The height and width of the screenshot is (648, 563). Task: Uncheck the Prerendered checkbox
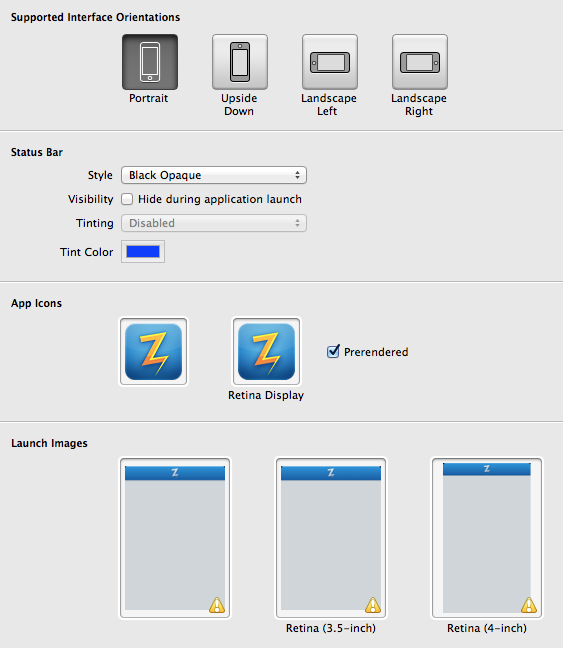[333, 352]
